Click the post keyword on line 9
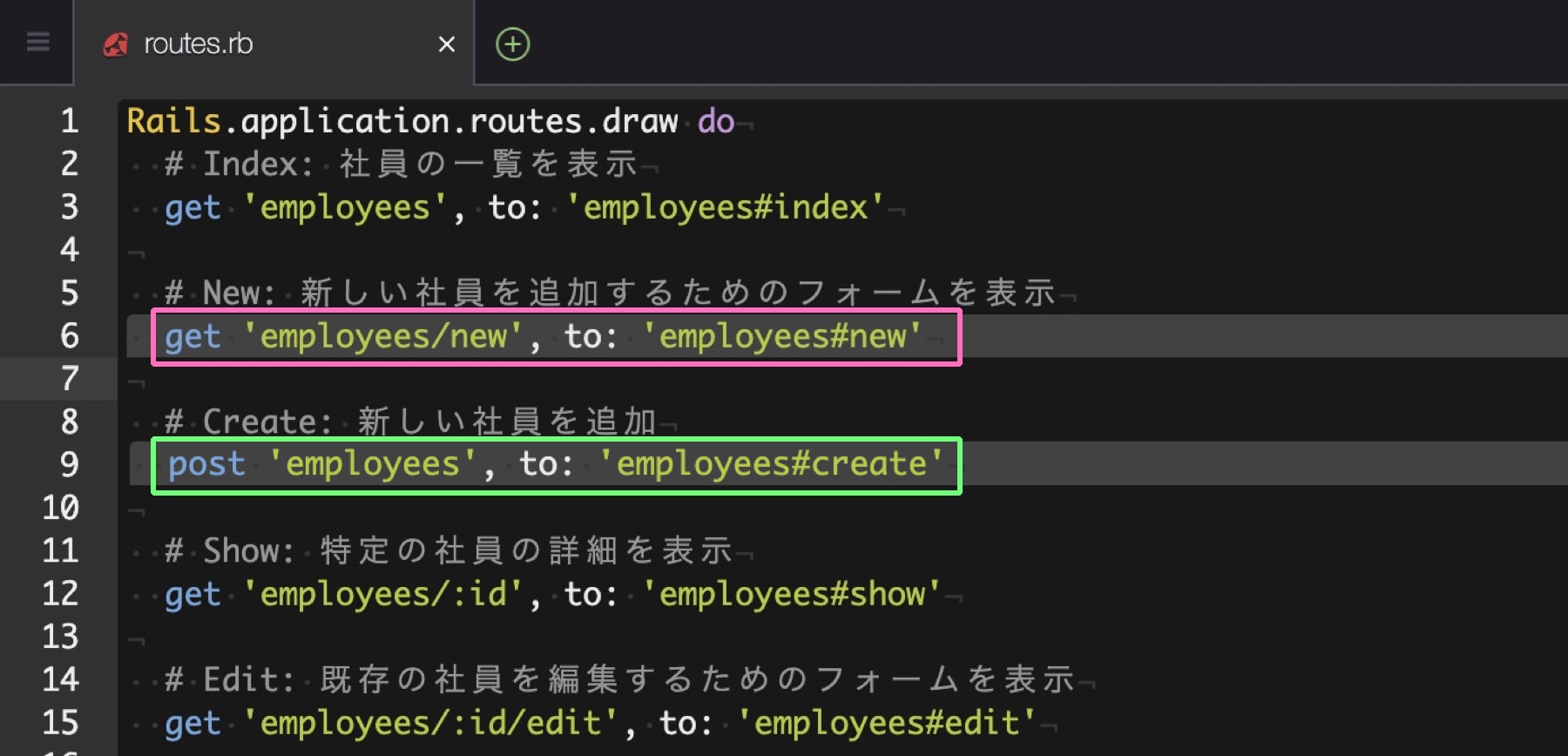The height and width of the screenshot is (756, 1568). [x=206, y=465]
